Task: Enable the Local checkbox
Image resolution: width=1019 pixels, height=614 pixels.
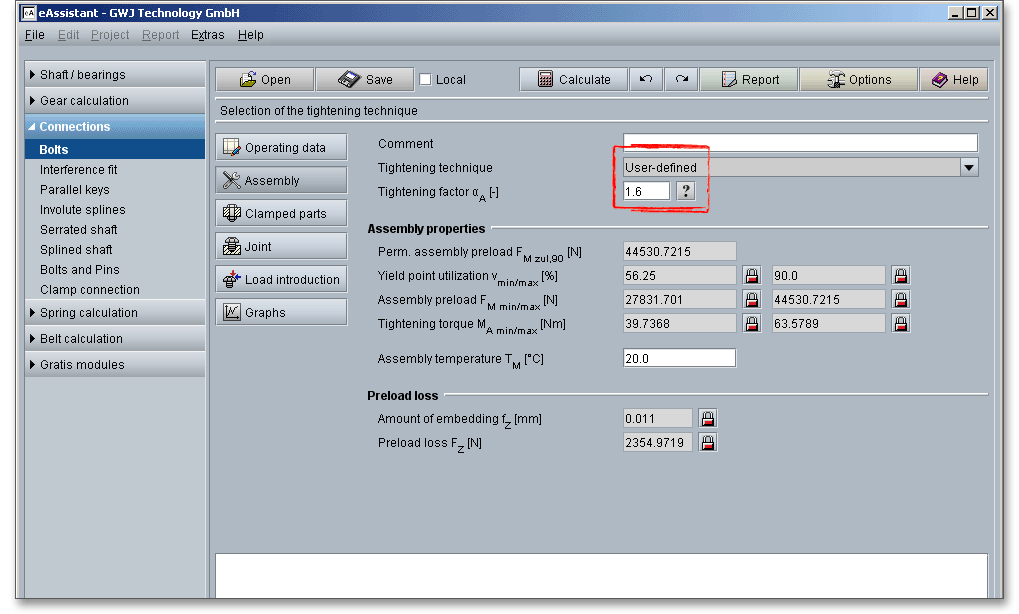Action: (425, 80)
